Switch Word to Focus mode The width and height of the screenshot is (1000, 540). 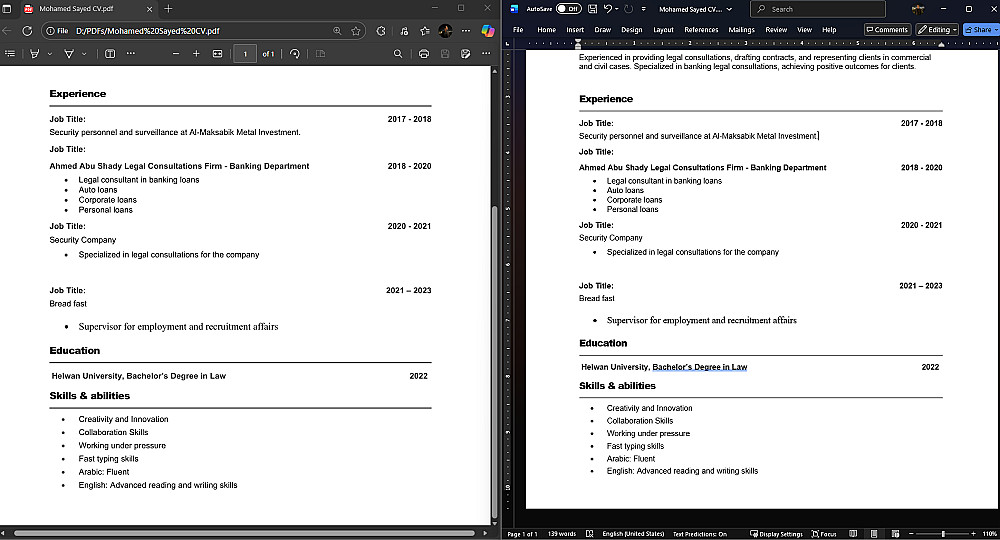[824, 534]
